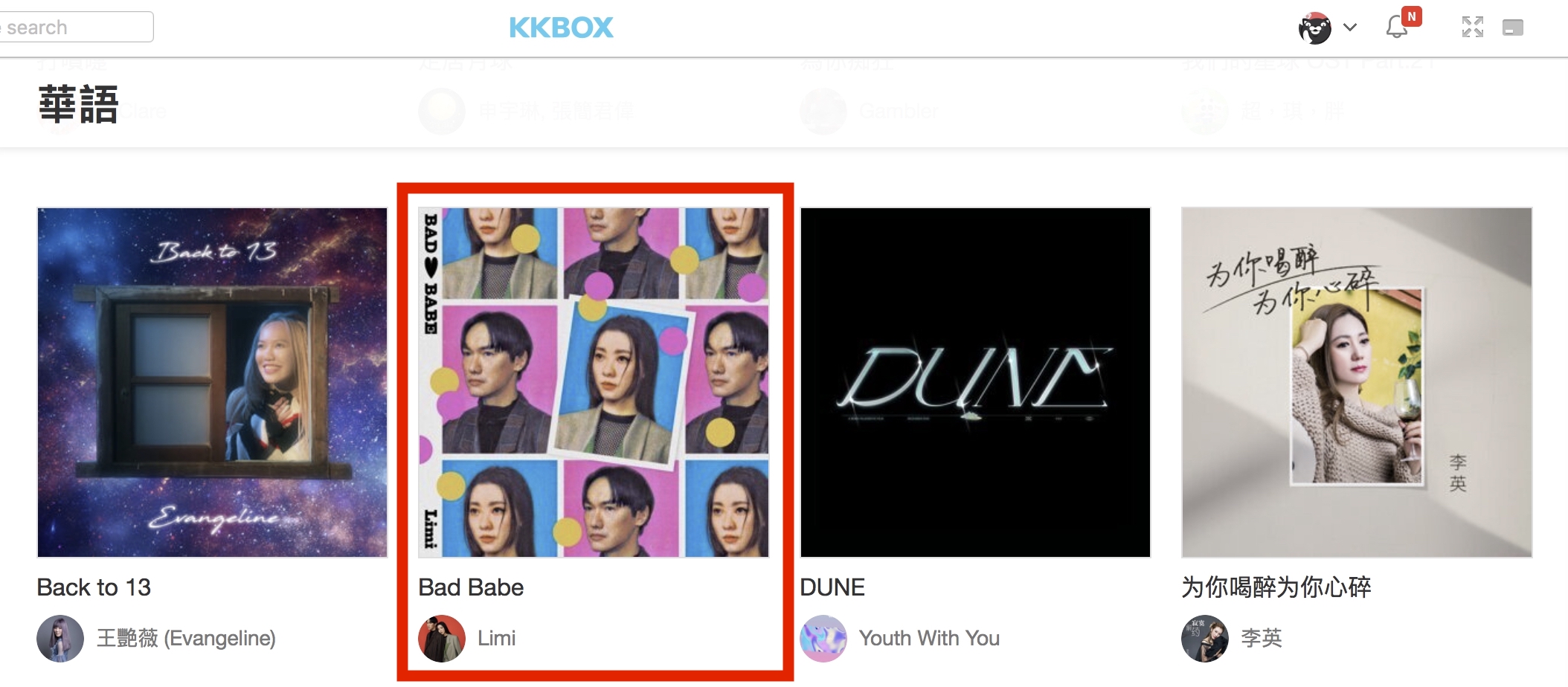The width and height of the screenshot is (1568, 687).
Task: Open the notifications bell
Action: point(1397,28)
